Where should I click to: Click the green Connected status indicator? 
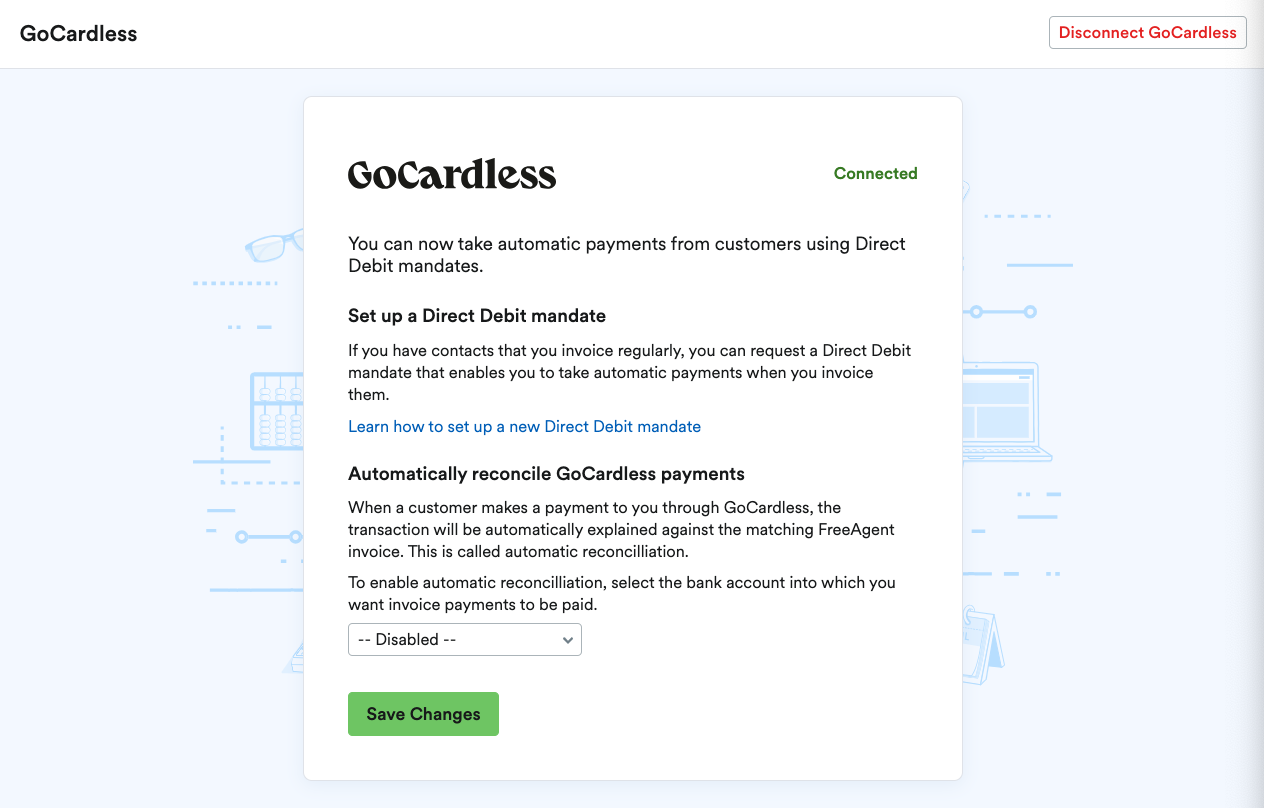(x=875, y=173)
